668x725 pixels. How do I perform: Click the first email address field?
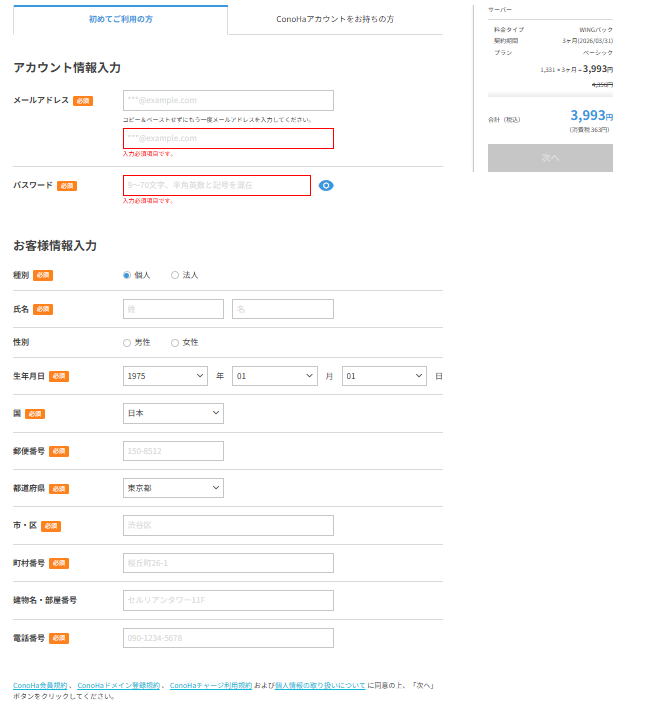[x=228, y=100]
